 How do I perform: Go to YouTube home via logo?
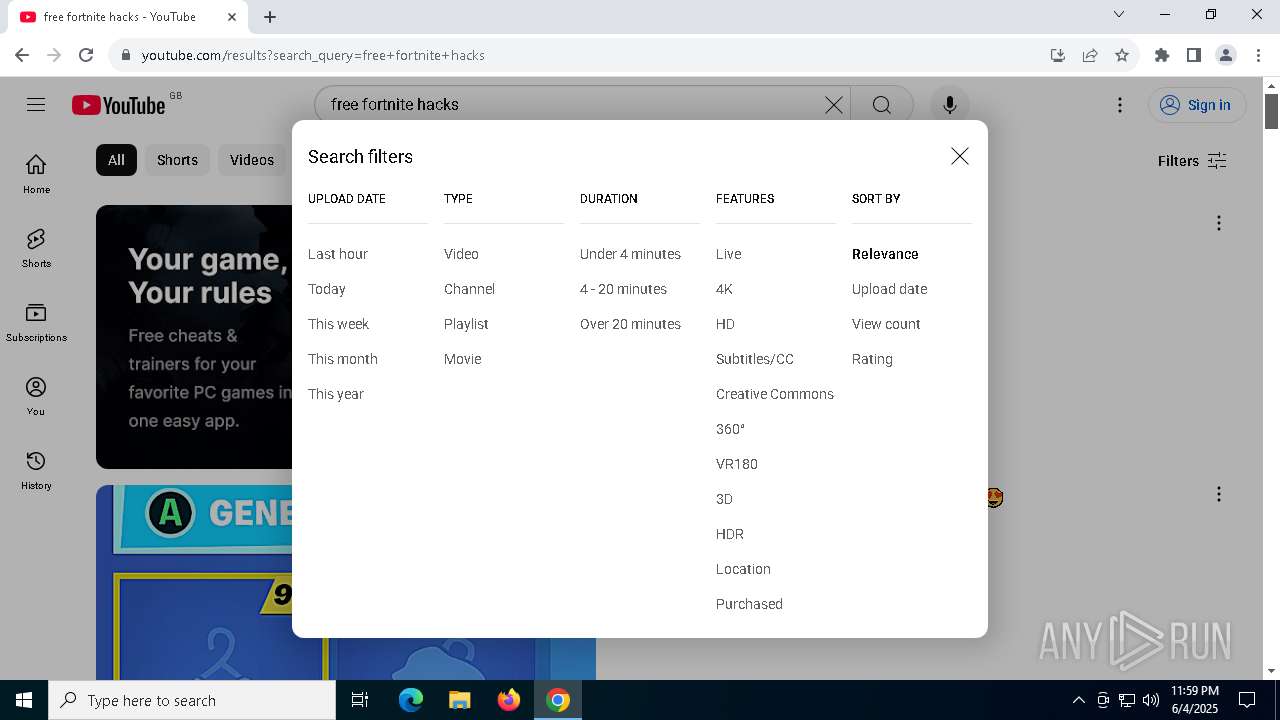(118, 105)
